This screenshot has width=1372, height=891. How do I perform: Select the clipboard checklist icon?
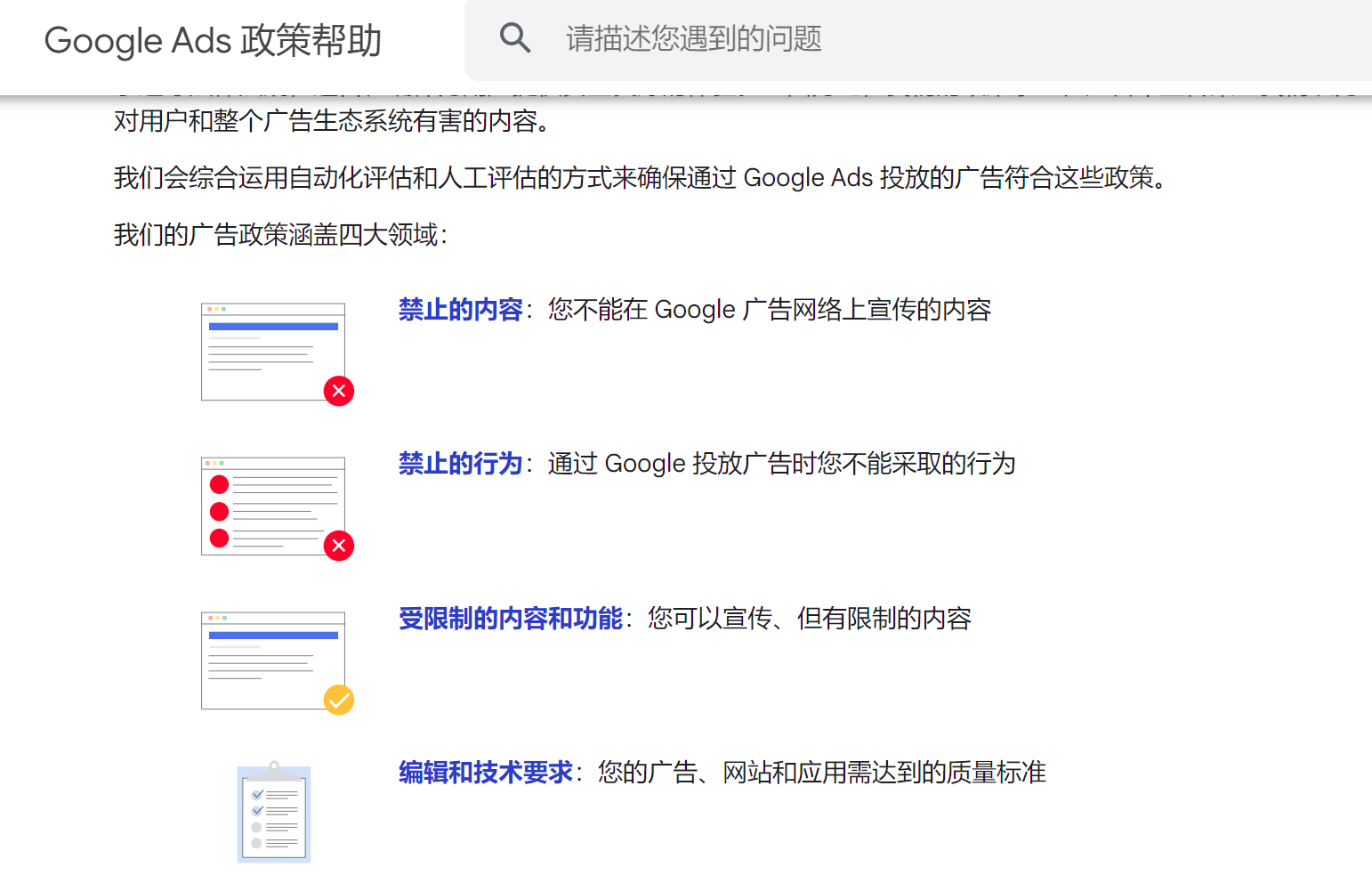point(274,813)
